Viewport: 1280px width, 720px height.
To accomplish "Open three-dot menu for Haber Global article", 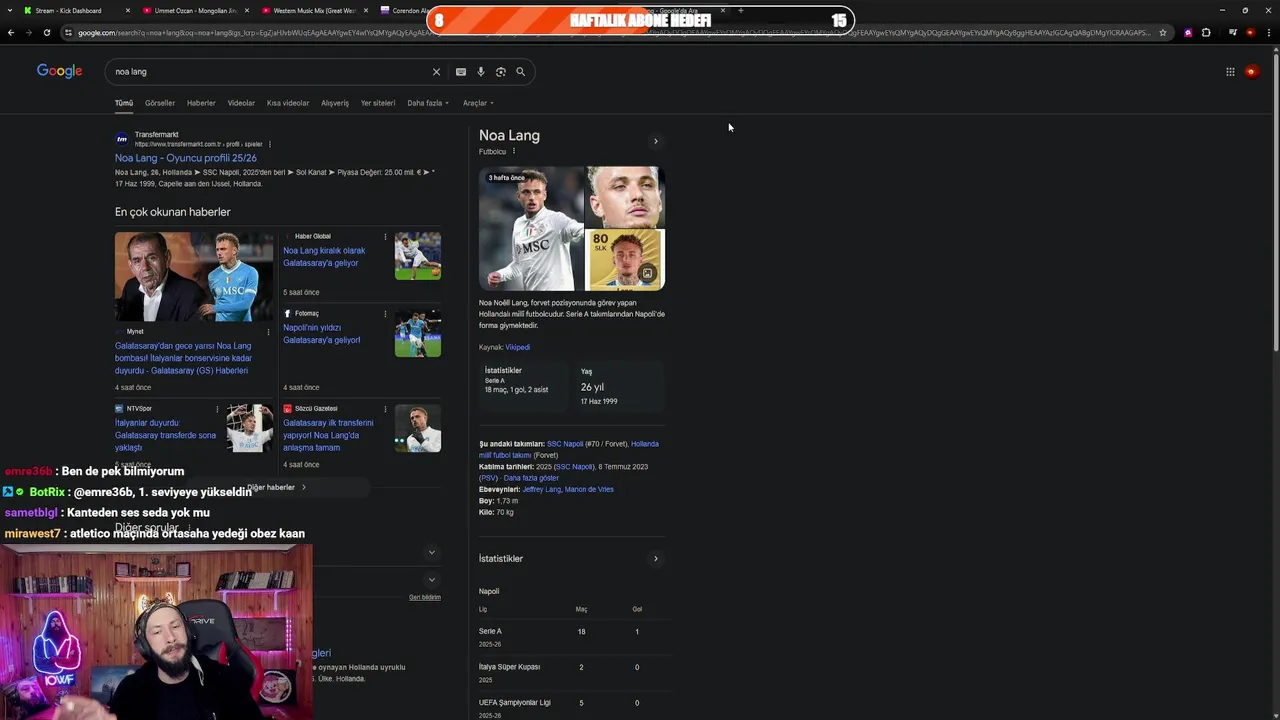I will (385, 237).
